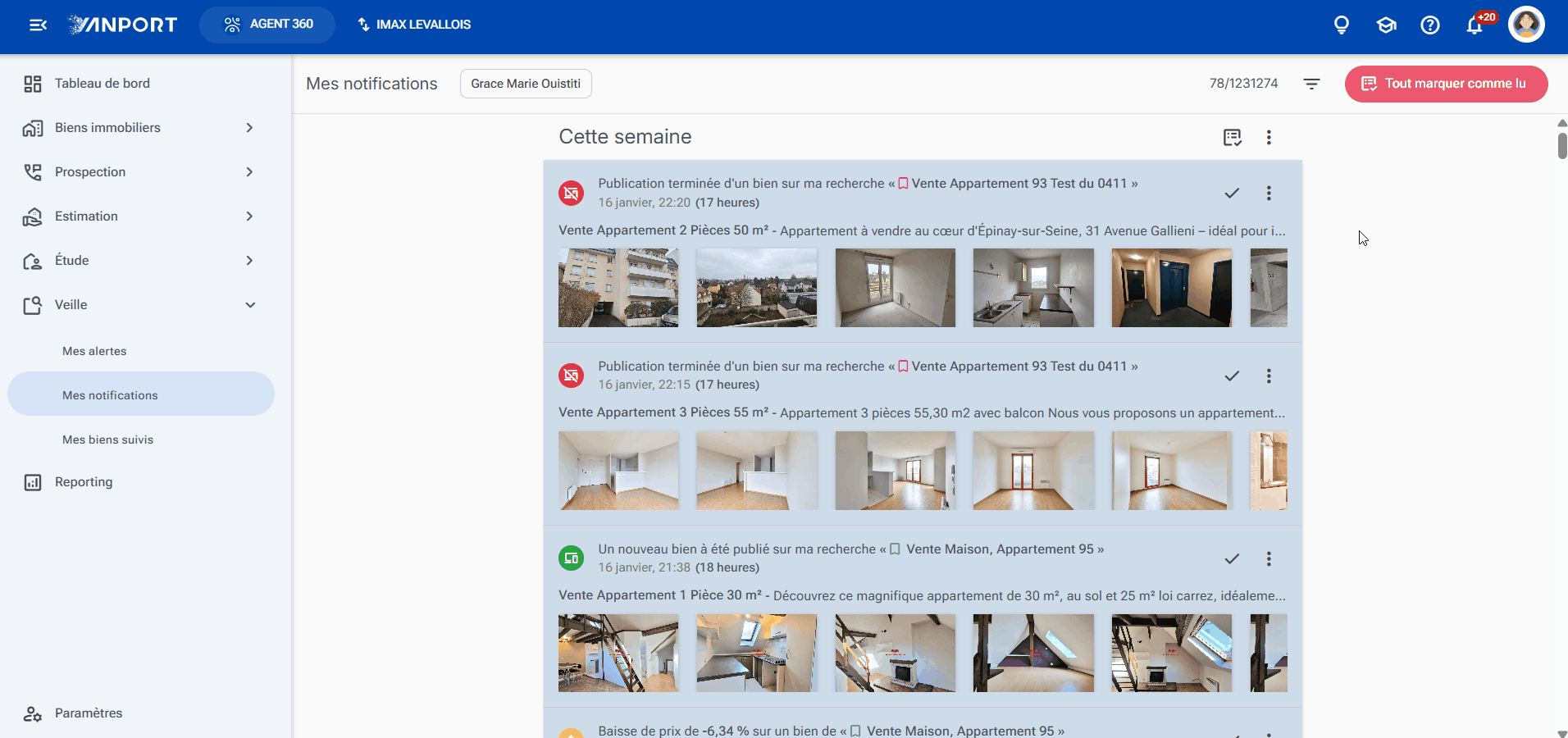Mark the 21:38 notification as read
This screenshot has width=1568, height=738.
tap(1232, 559)
